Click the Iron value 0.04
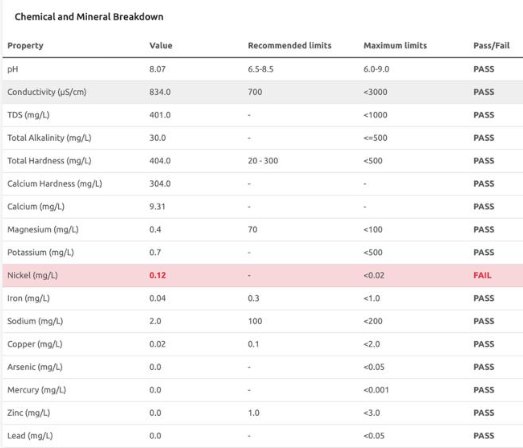The width and height of the screenshot is (523, 448). (x=157, y=298)
